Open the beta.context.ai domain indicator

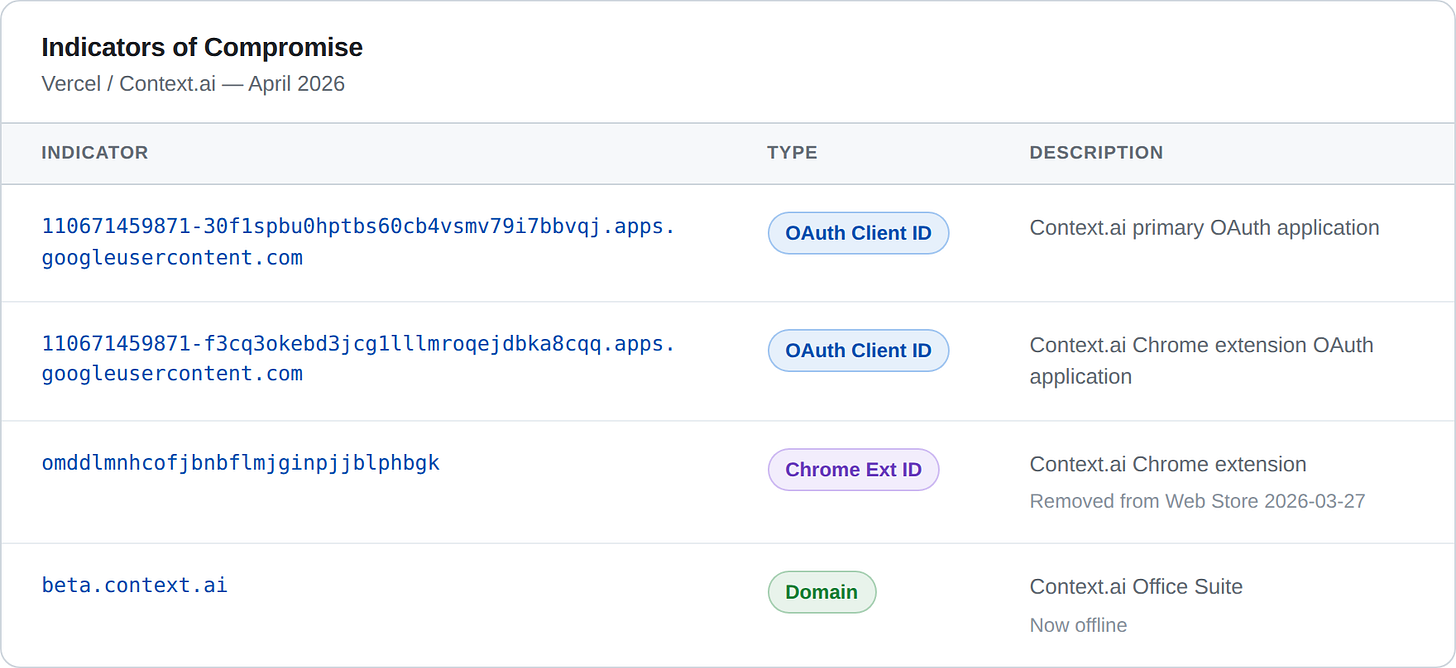click(134, 585)
